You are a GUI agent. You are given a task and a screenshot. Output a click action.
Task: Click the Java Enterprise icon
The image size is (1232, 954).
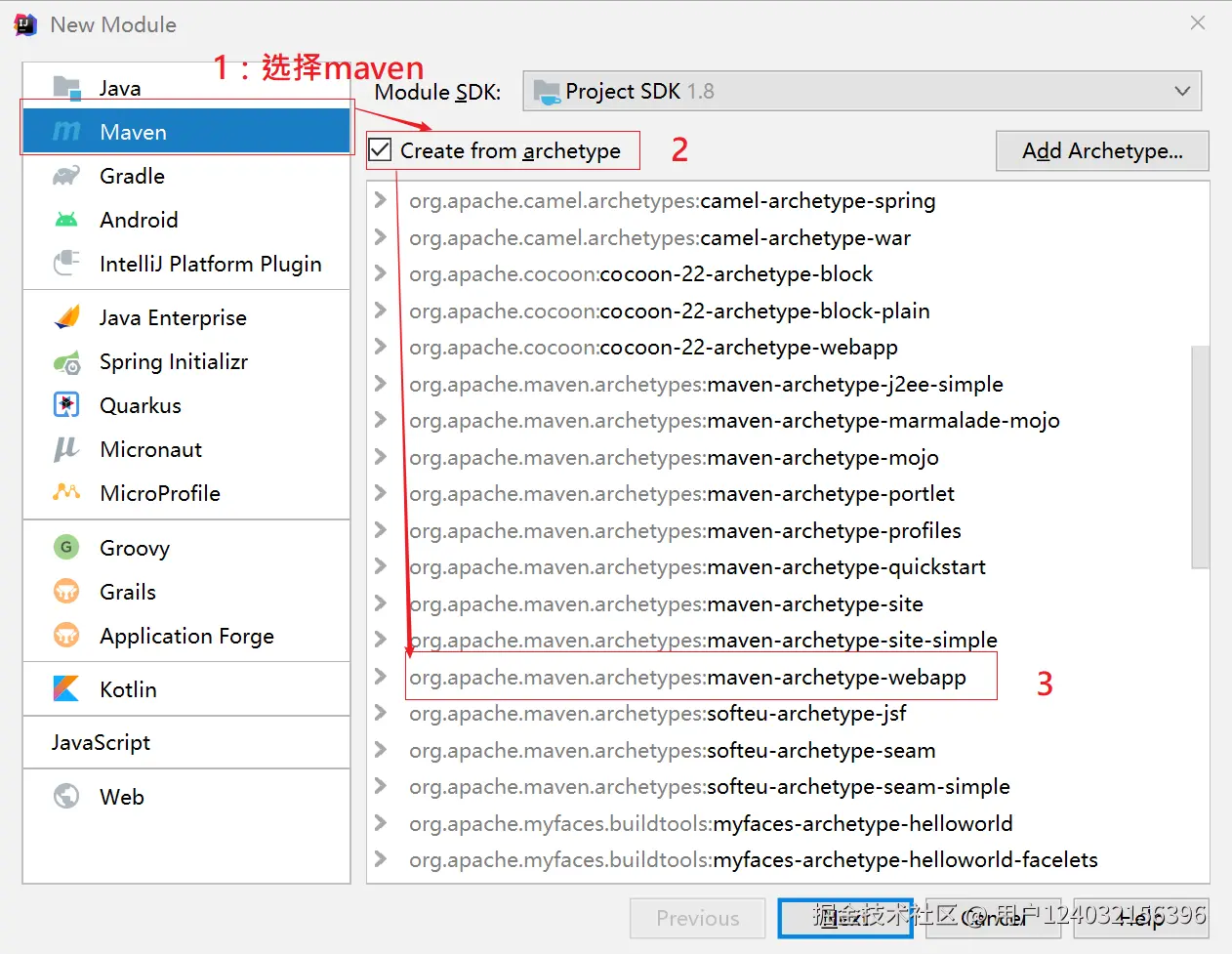[66, 317]
